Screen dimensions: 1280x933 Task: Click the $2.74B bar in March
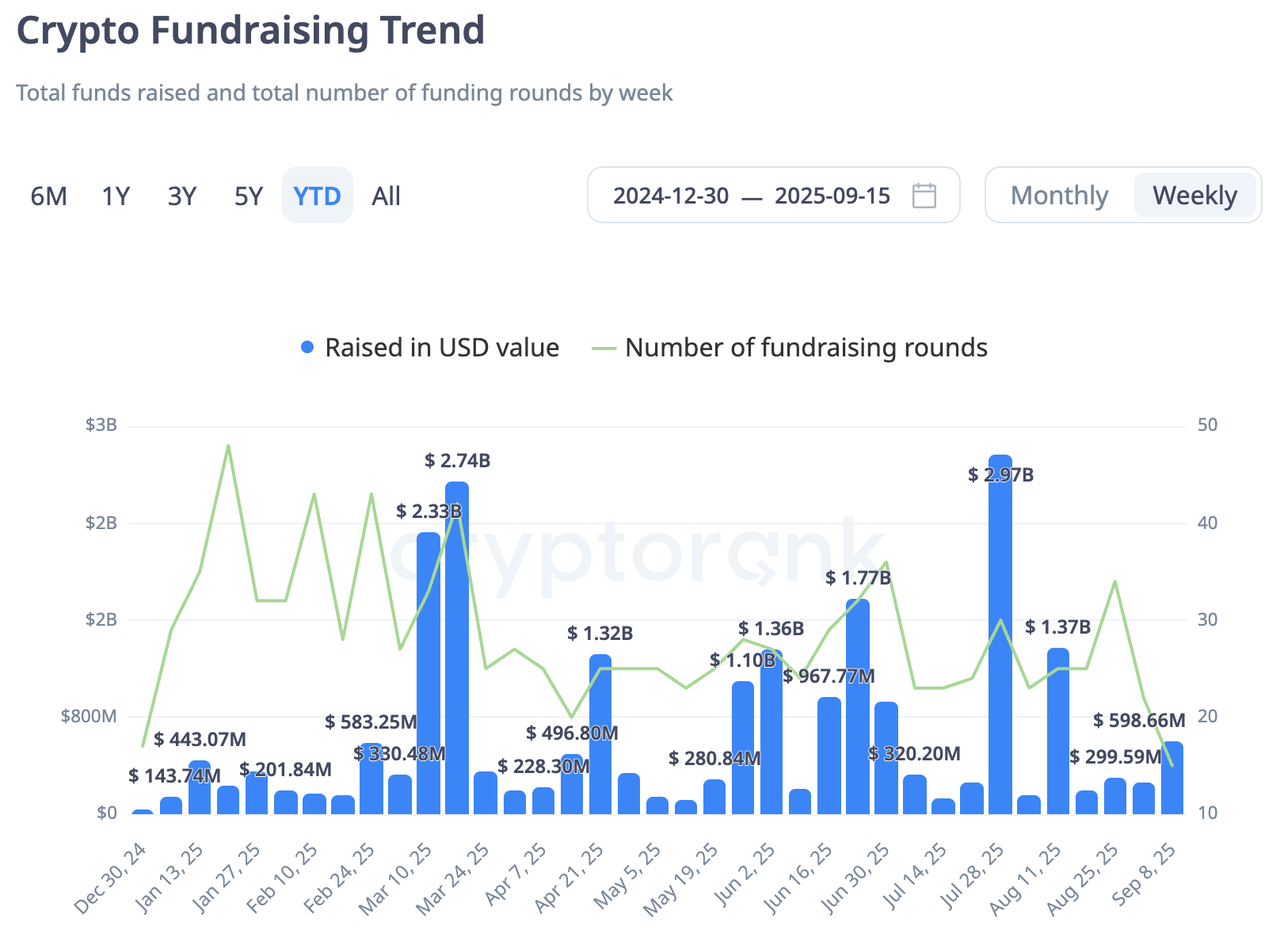(457, 650)
